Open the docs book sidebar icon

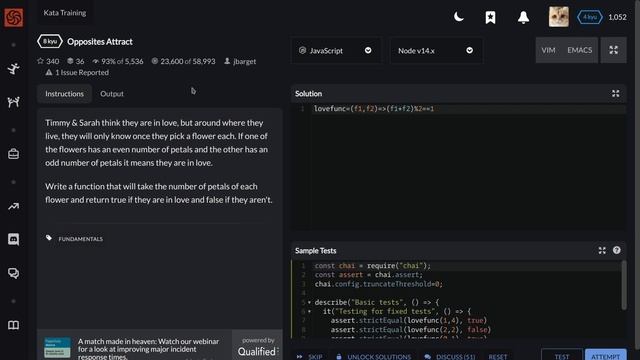coord(13,325)
